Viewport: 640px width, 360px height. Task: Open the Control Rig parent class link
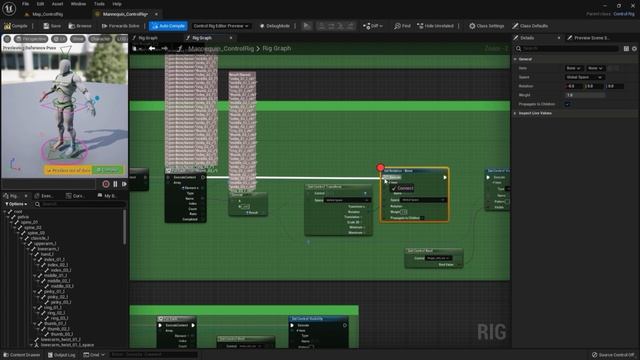coord(624,14)
